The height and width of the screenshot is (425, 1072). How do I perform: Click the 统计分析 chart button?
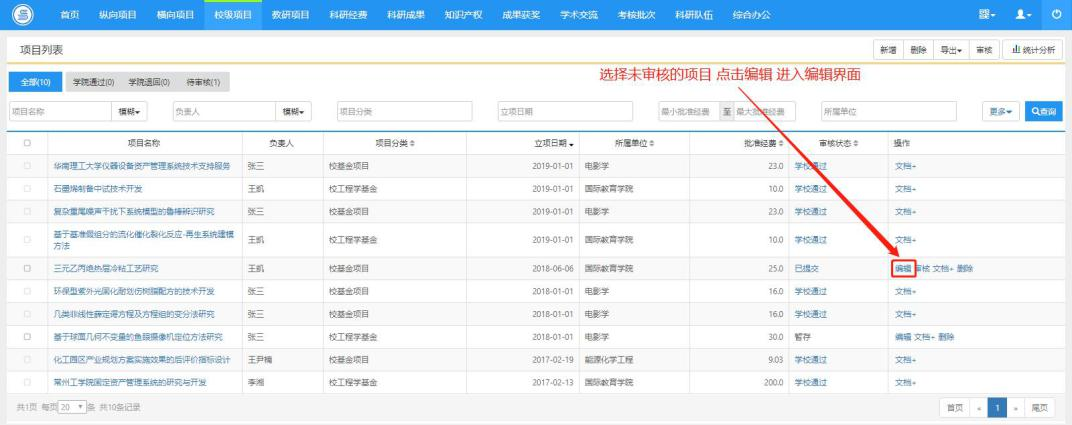pos(1033,50)
